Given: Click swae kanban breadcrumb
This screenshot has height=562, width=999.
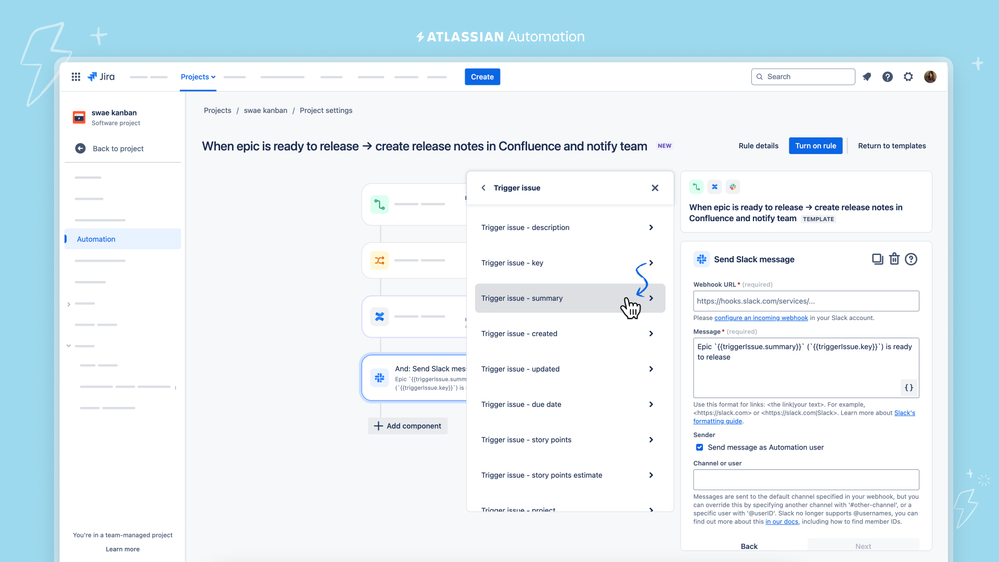Looking at the screenshot, I should tap(265, 110).
